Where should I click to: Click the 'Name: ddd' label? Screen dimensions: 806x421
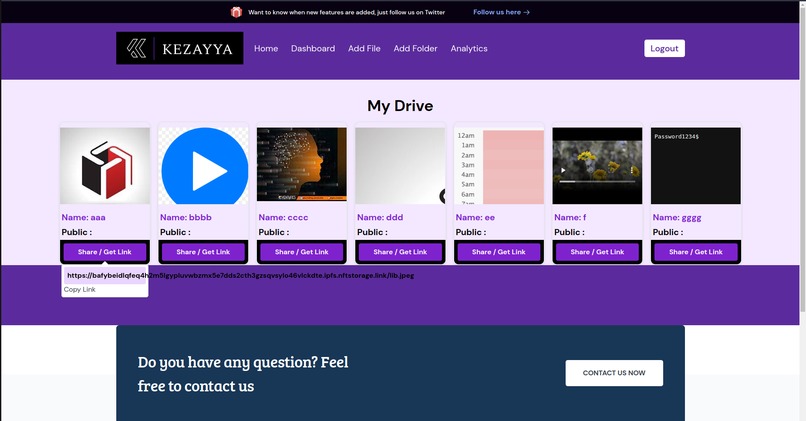[x=380, y=217]
